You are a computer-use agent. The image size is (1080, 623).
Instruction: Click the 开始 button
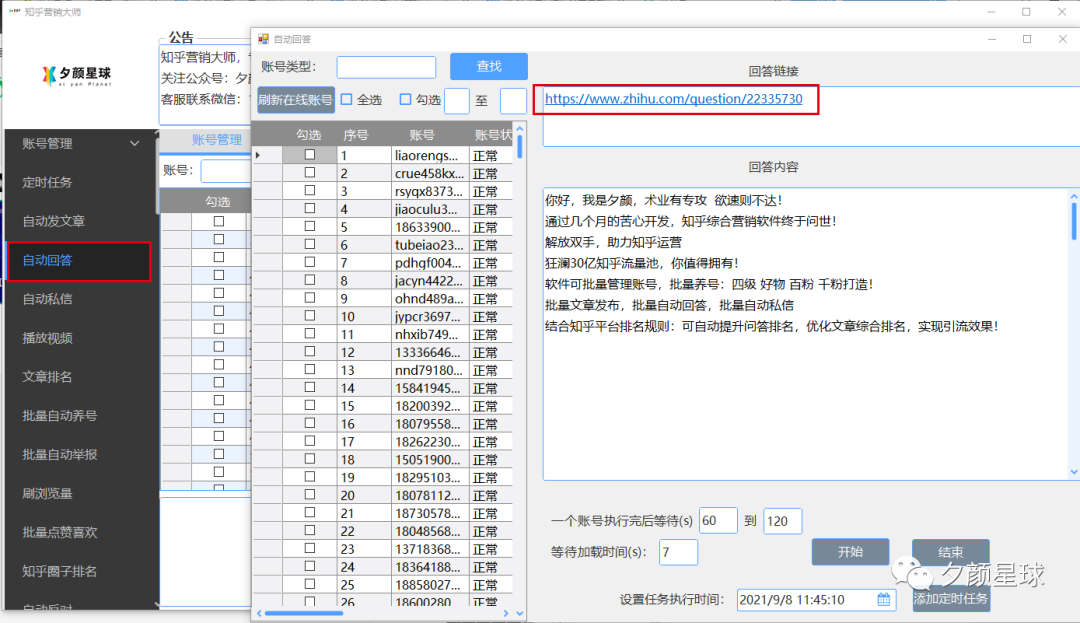[x=850, y=552]
